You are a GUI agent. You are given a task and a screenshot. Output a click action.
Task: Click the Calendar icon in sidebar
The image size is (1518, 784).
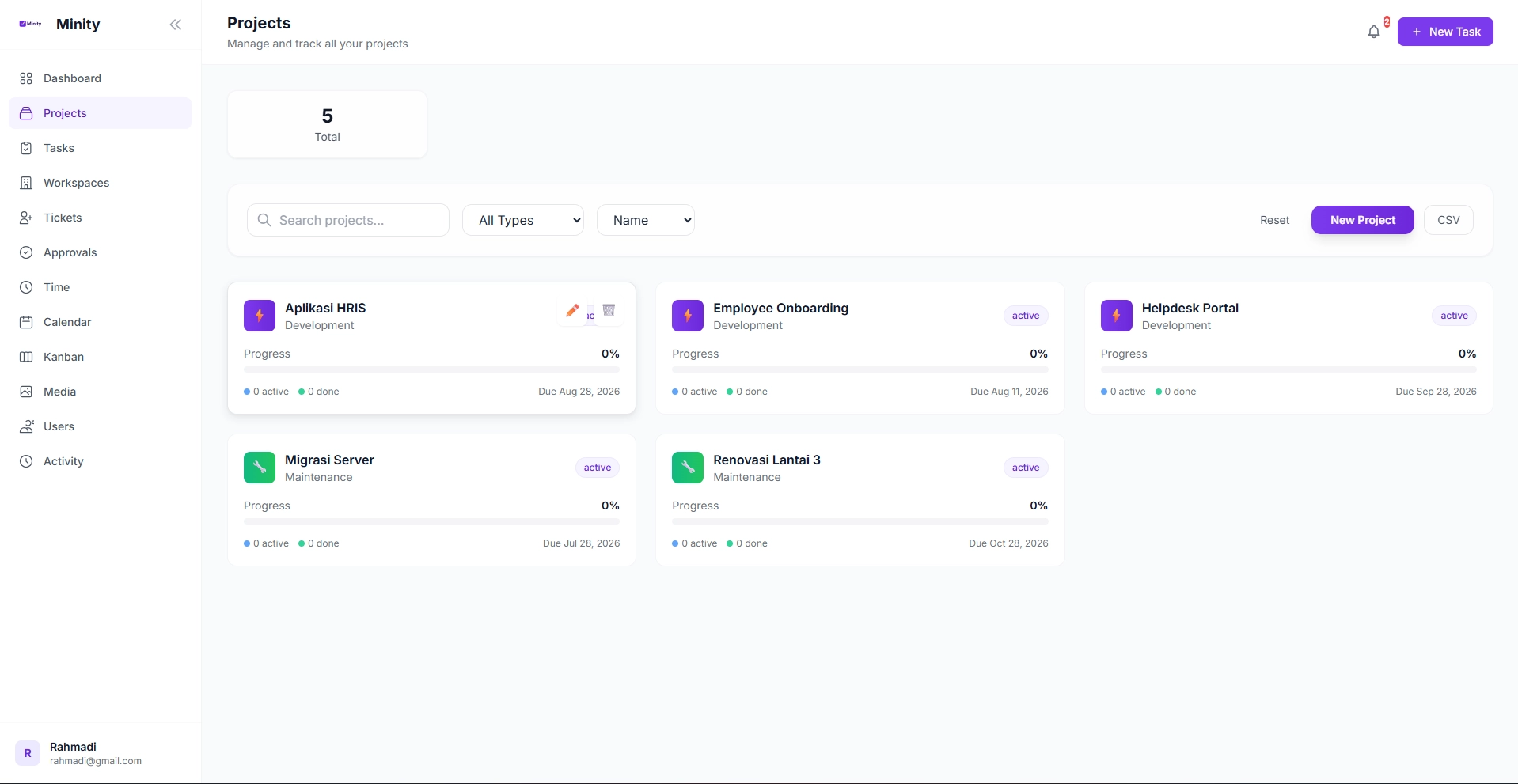point(26,322)
